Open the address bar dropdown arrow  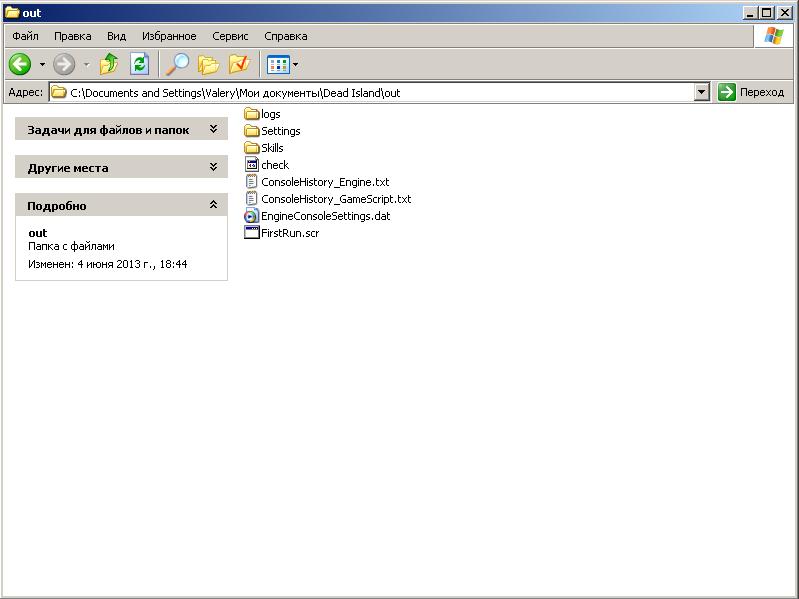702,93
